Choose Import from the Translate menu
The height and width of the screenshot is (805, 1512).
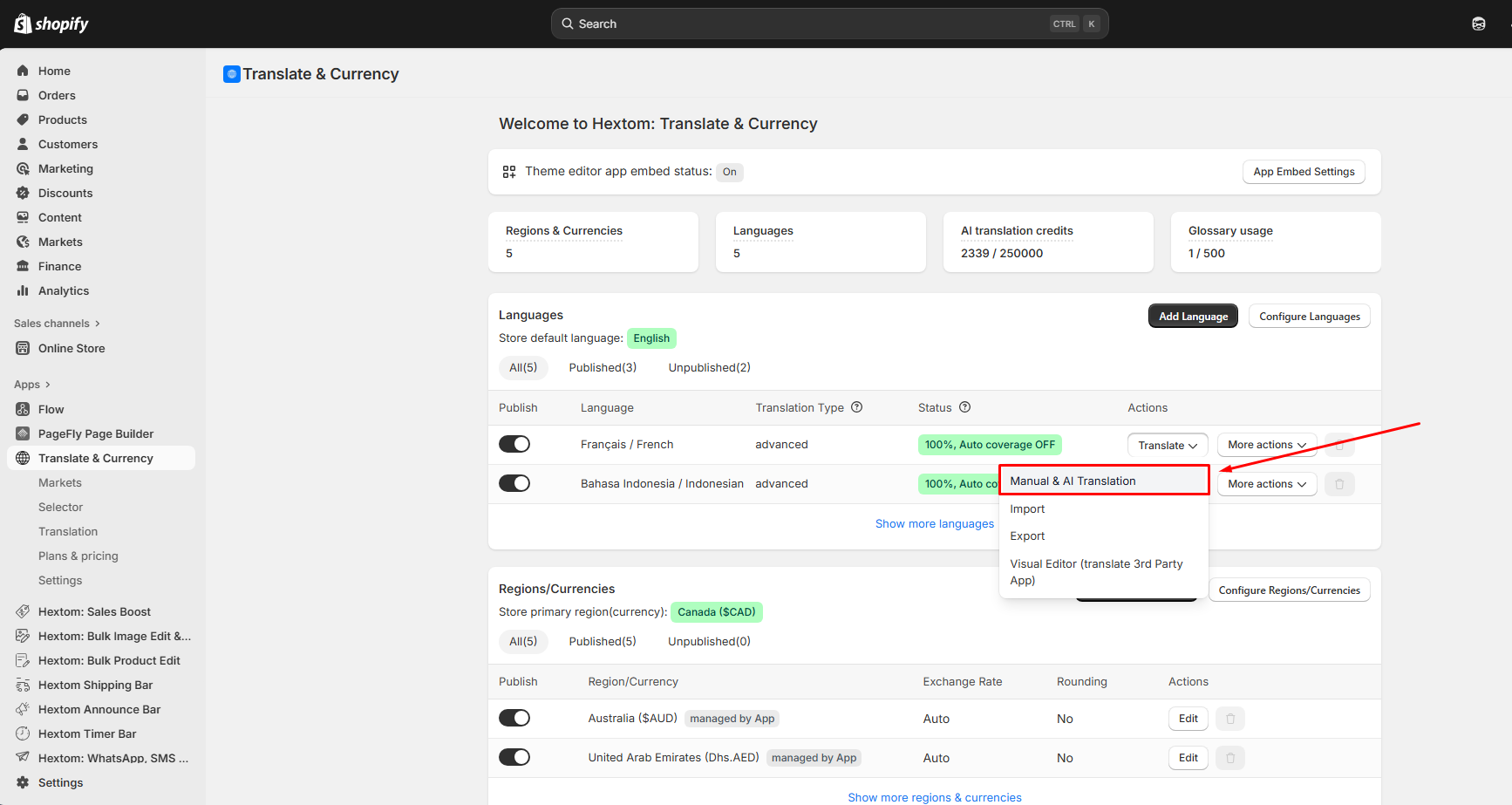pyautogui.click(x=1104, y=508)
